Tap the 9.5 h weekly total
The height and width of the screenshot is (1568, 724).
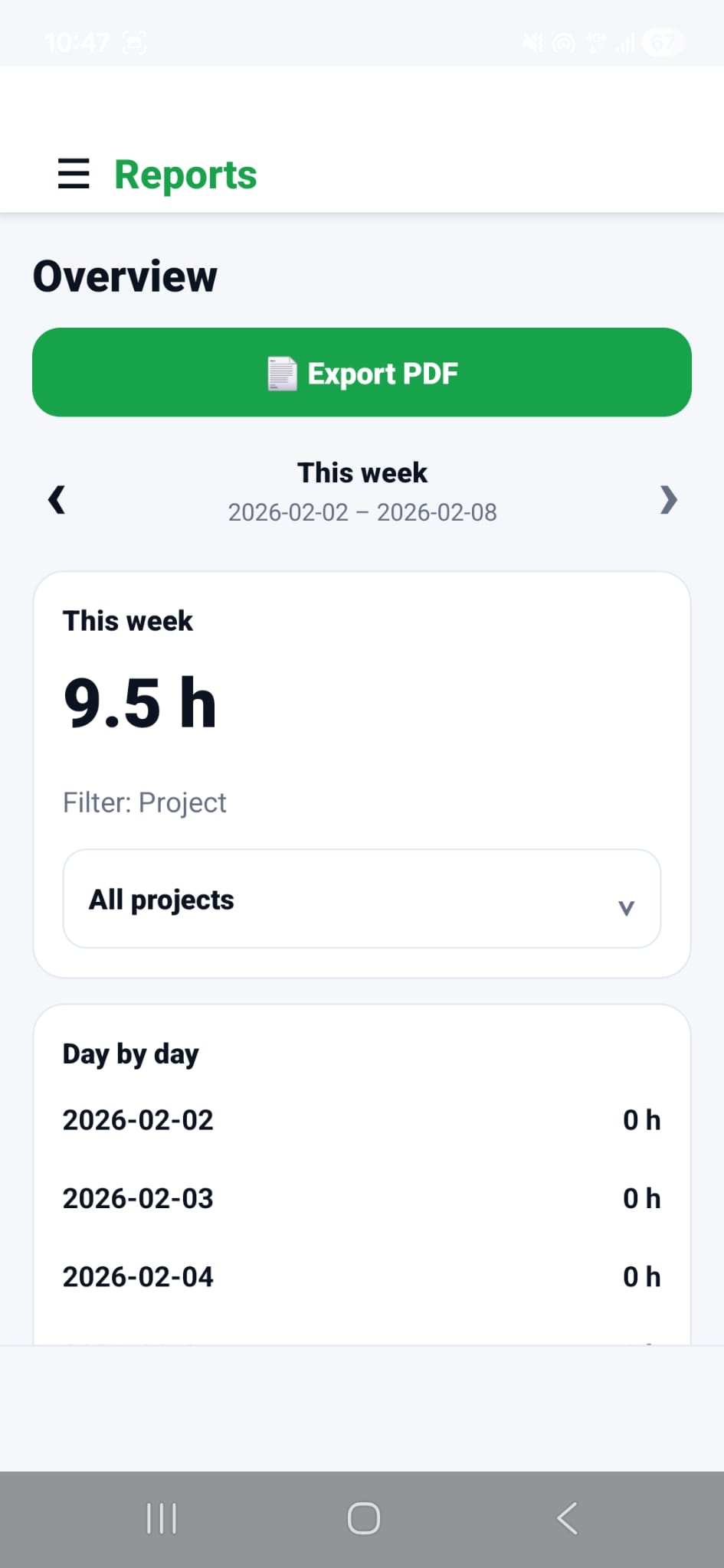[140, 701]
